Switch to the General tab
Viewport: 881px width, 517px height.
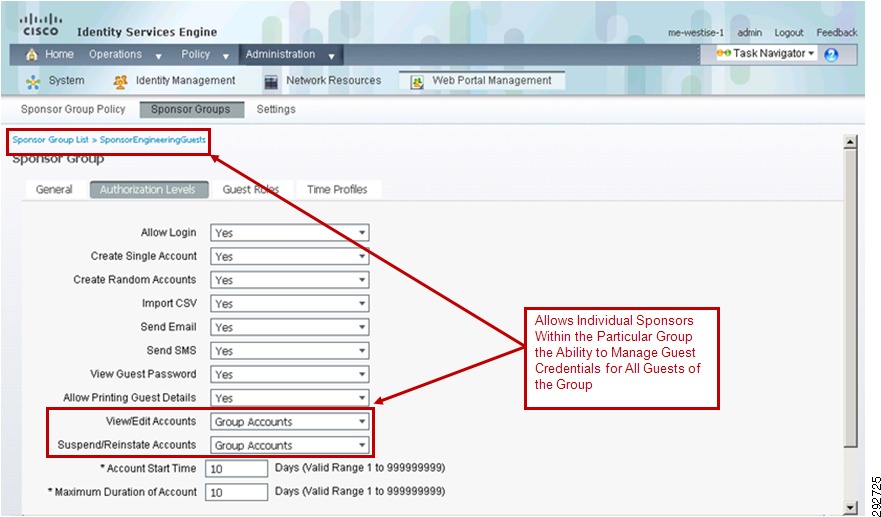(x=54, y=189)
